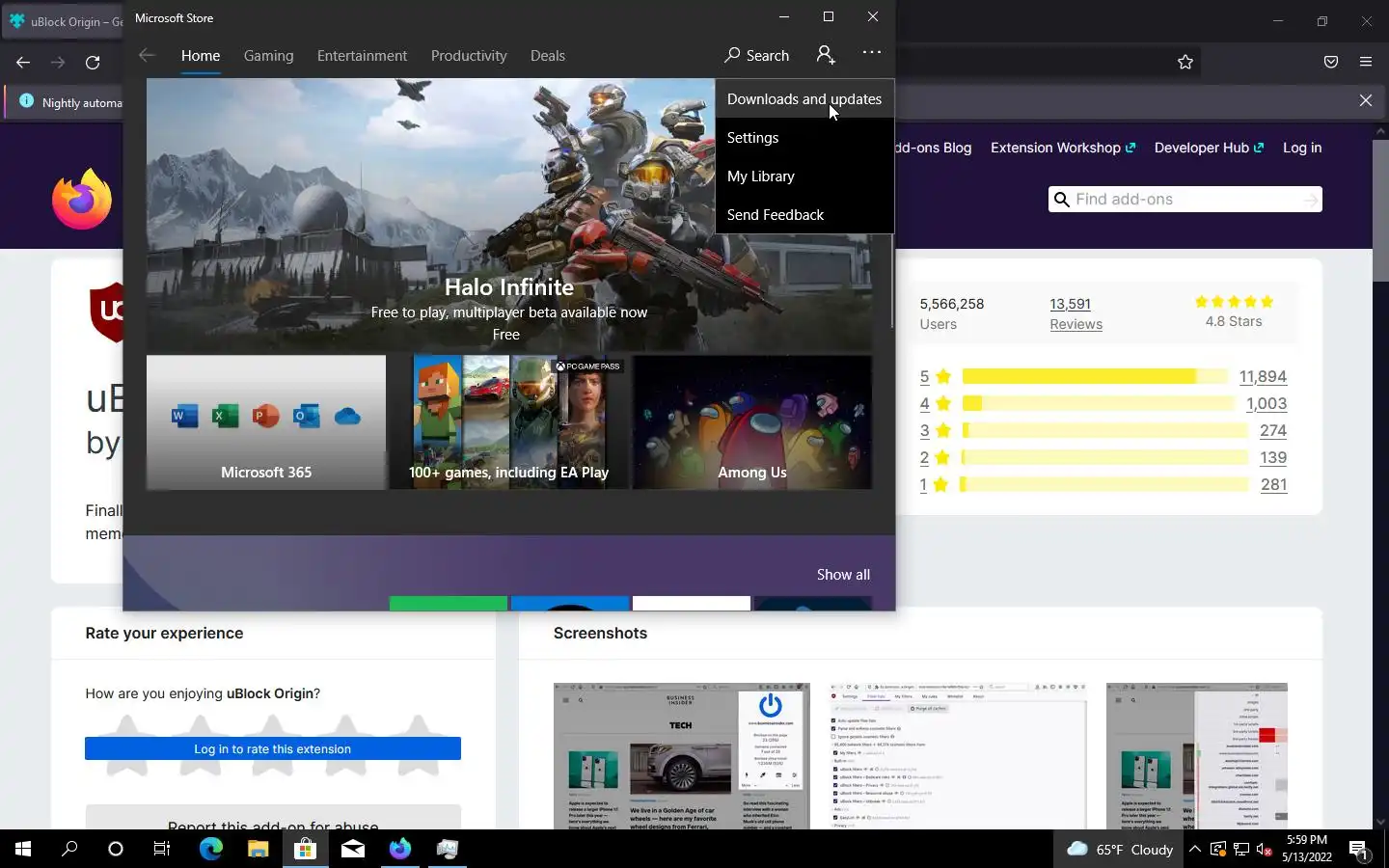Open the 281 one-star reviews count
Image resolution: width=1389 pixels, height=868 pixels.
(x=1273, y=484)
